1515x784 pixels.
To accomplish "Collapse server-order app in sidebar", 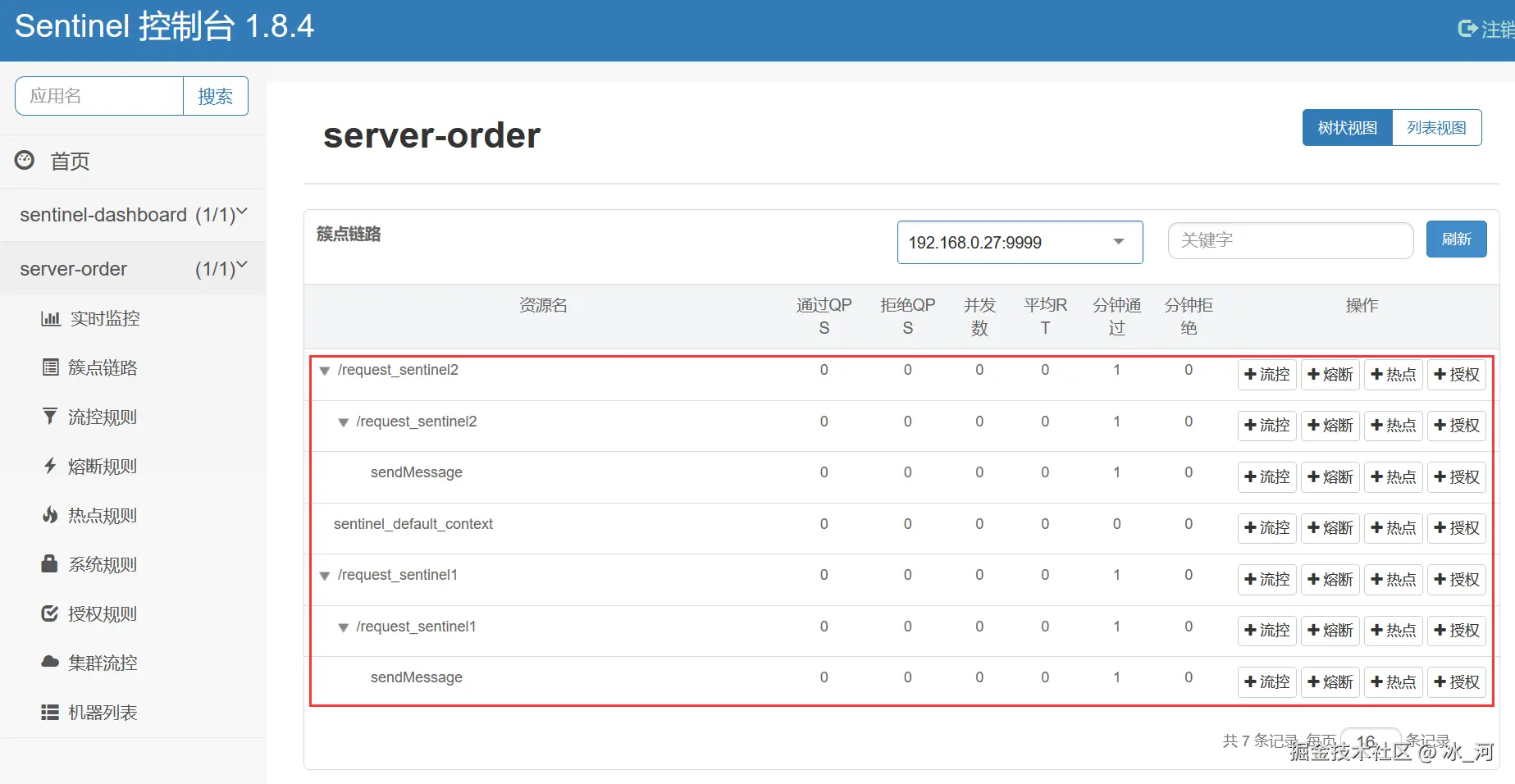I will (133, 269).
